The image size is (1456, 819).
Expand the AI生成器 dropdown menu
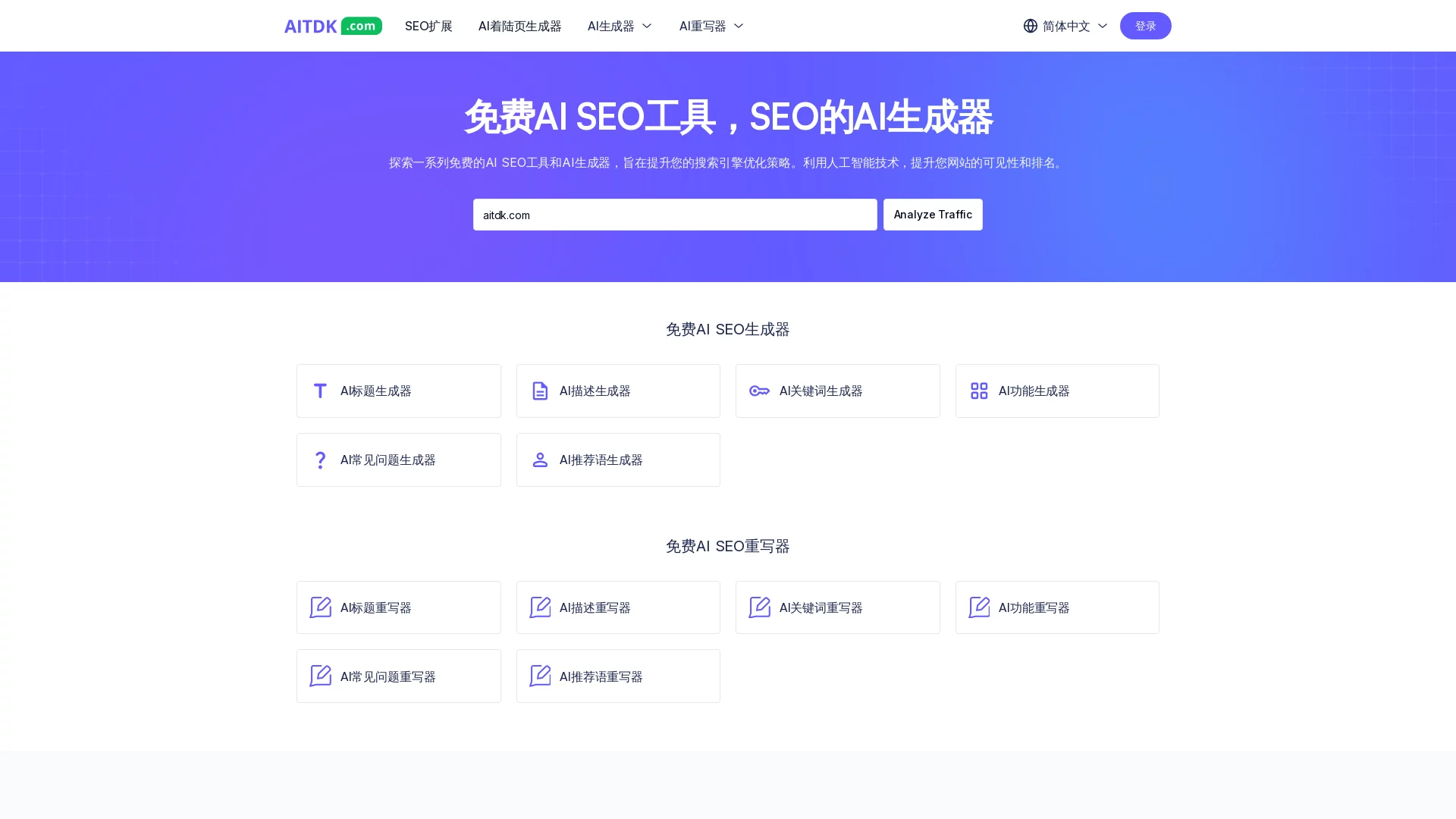click(620, 26)
